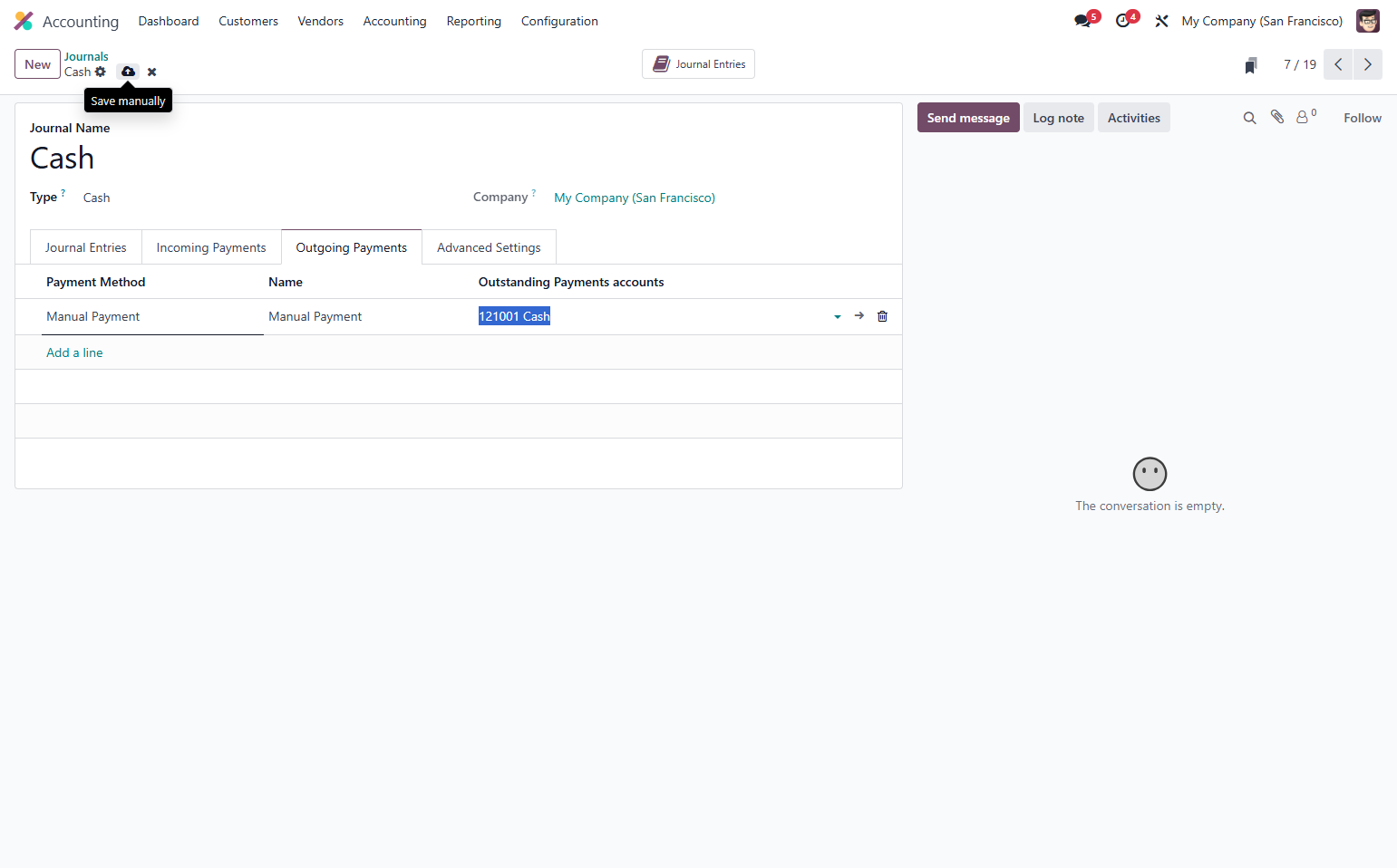This screenshot has width=1397, height=868.
Task: Go to the previous record
Action: [x=1338, y=64]
